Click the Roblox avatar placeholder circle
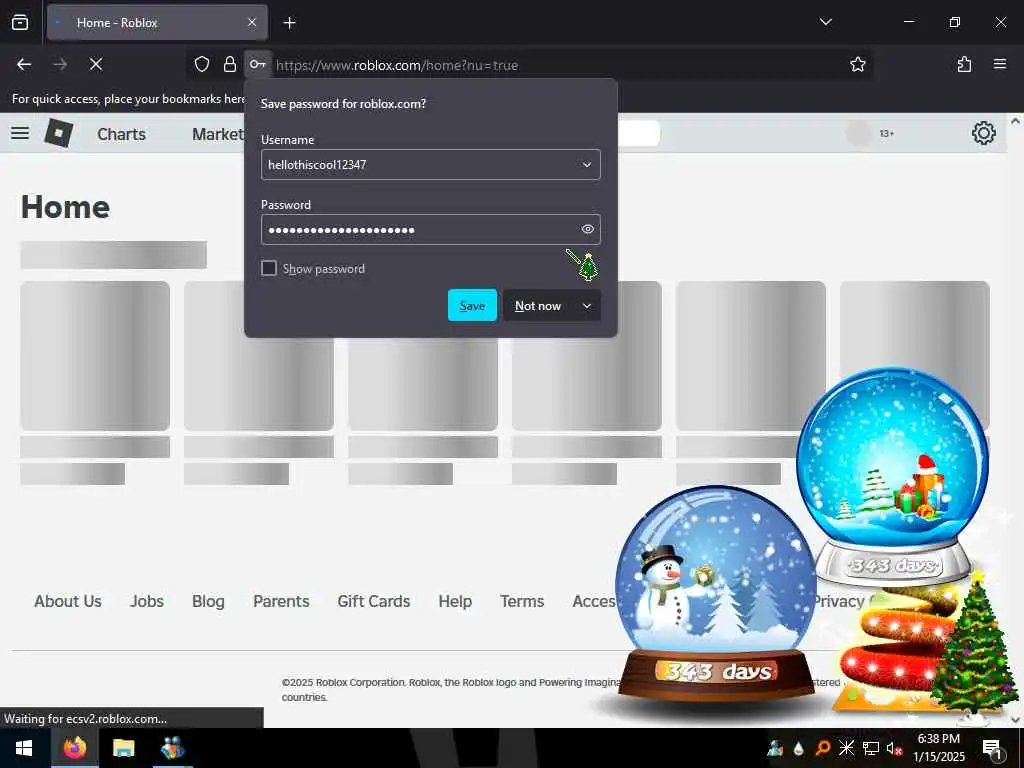Screen dimensions: 1024x768 pos(858,133)
